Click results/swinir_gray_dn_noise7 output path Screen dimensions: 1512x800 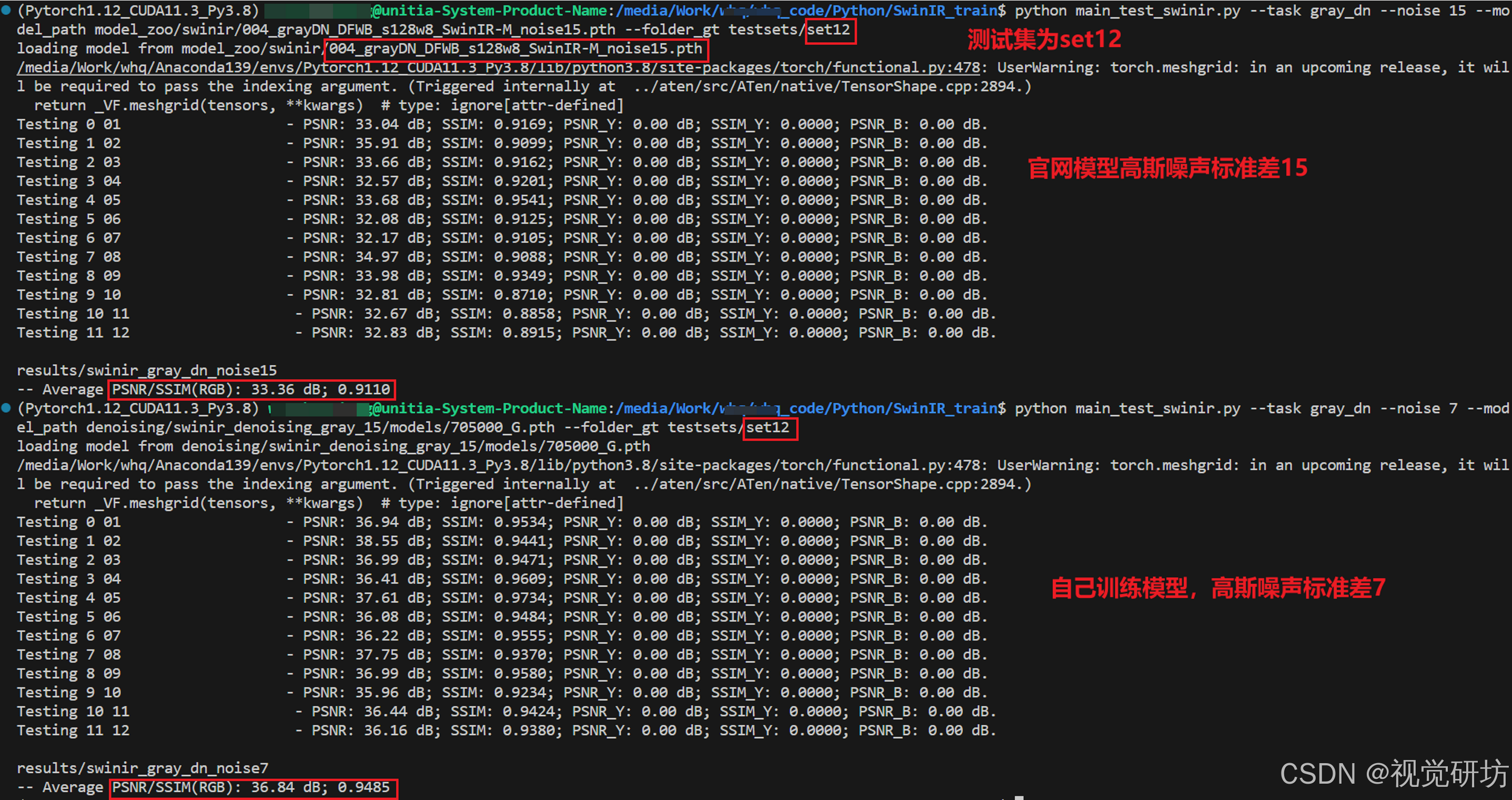pos(143,768)
